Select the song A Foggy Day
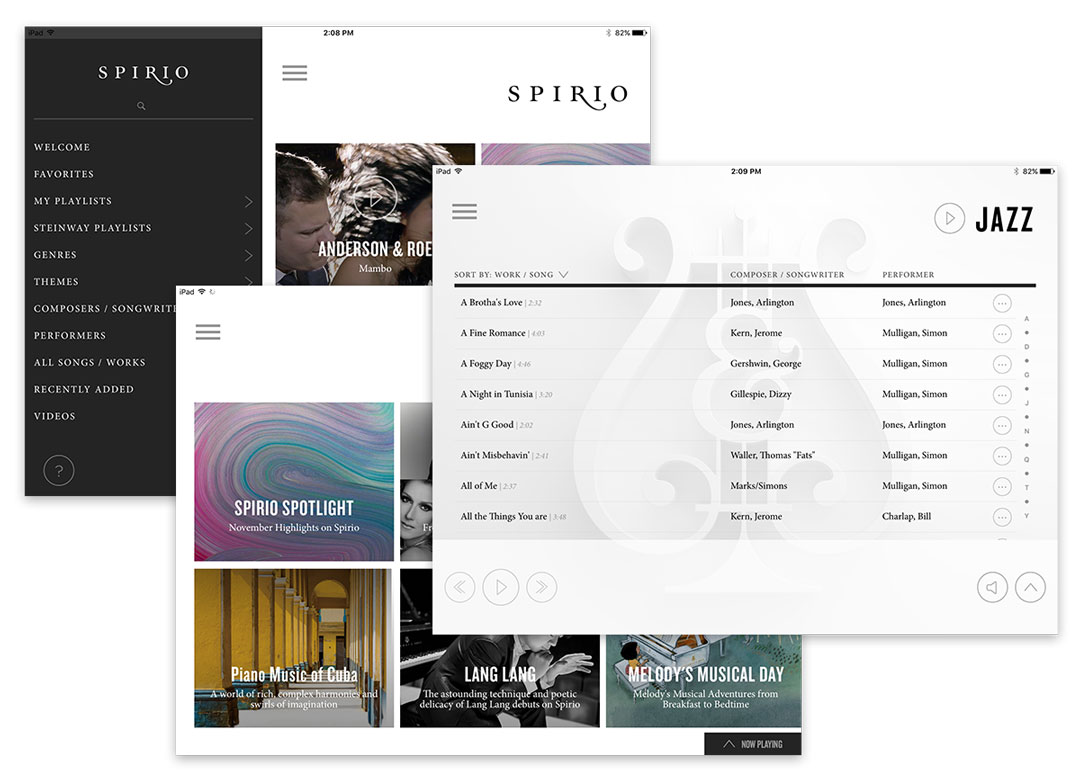The image size is (1080, 779). (486, 364)
